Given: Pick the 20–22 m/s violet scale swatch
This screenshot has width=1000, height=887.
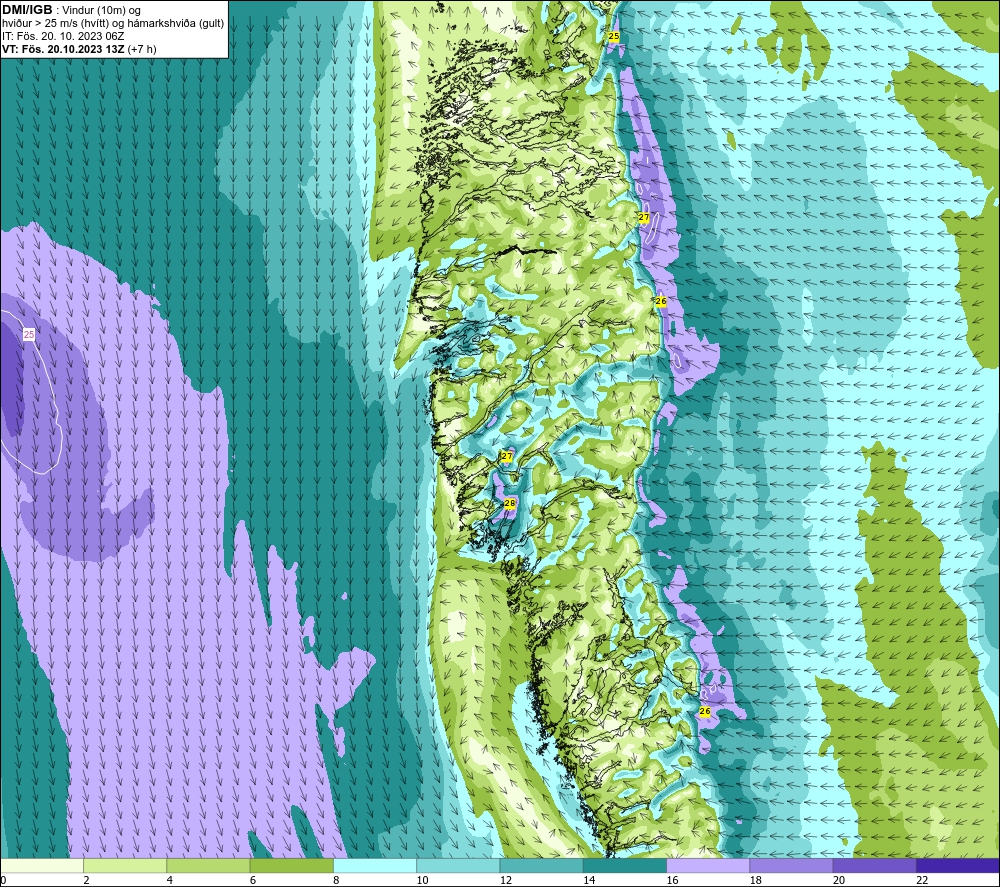Looking at the screenshot, I should click(x=874, y=865).
